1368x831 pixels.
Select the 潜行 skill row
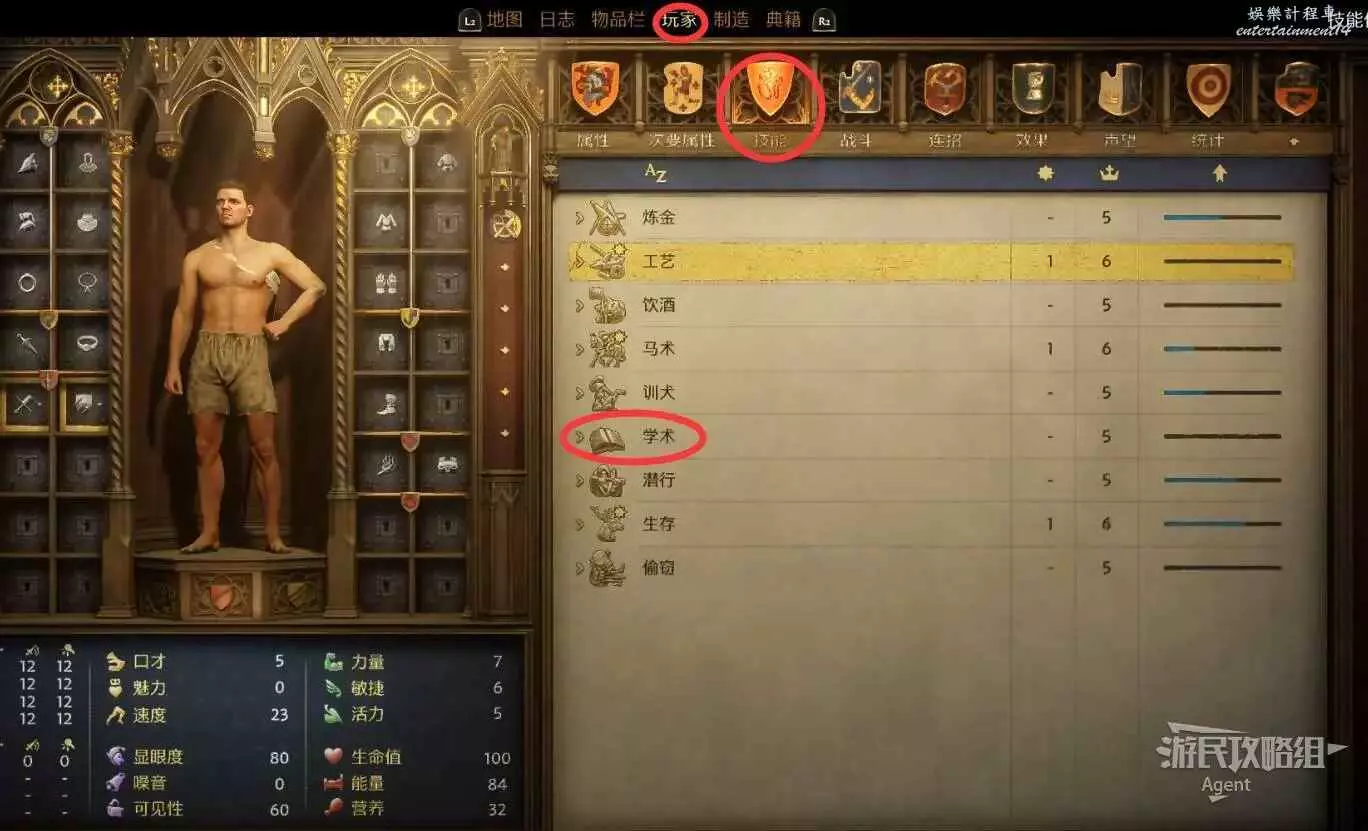click(930, 480)
